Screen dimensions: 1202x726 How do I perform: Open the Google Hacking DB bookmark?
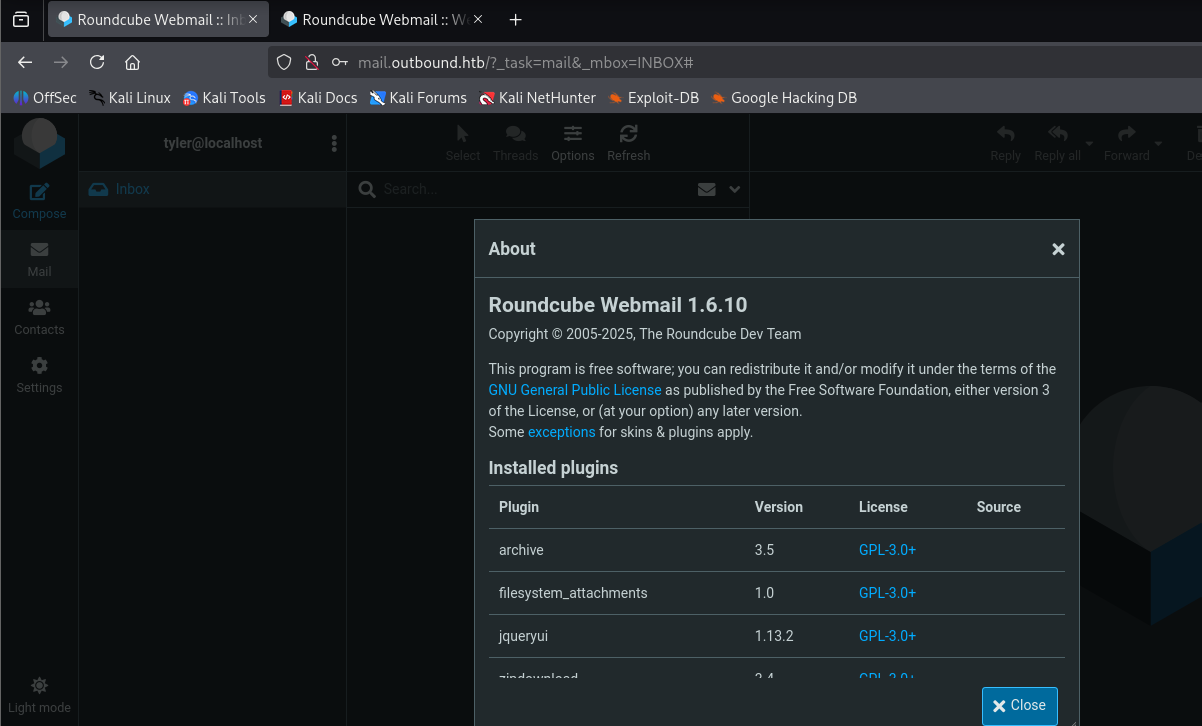pyautogui.click(x=784, y=98)
